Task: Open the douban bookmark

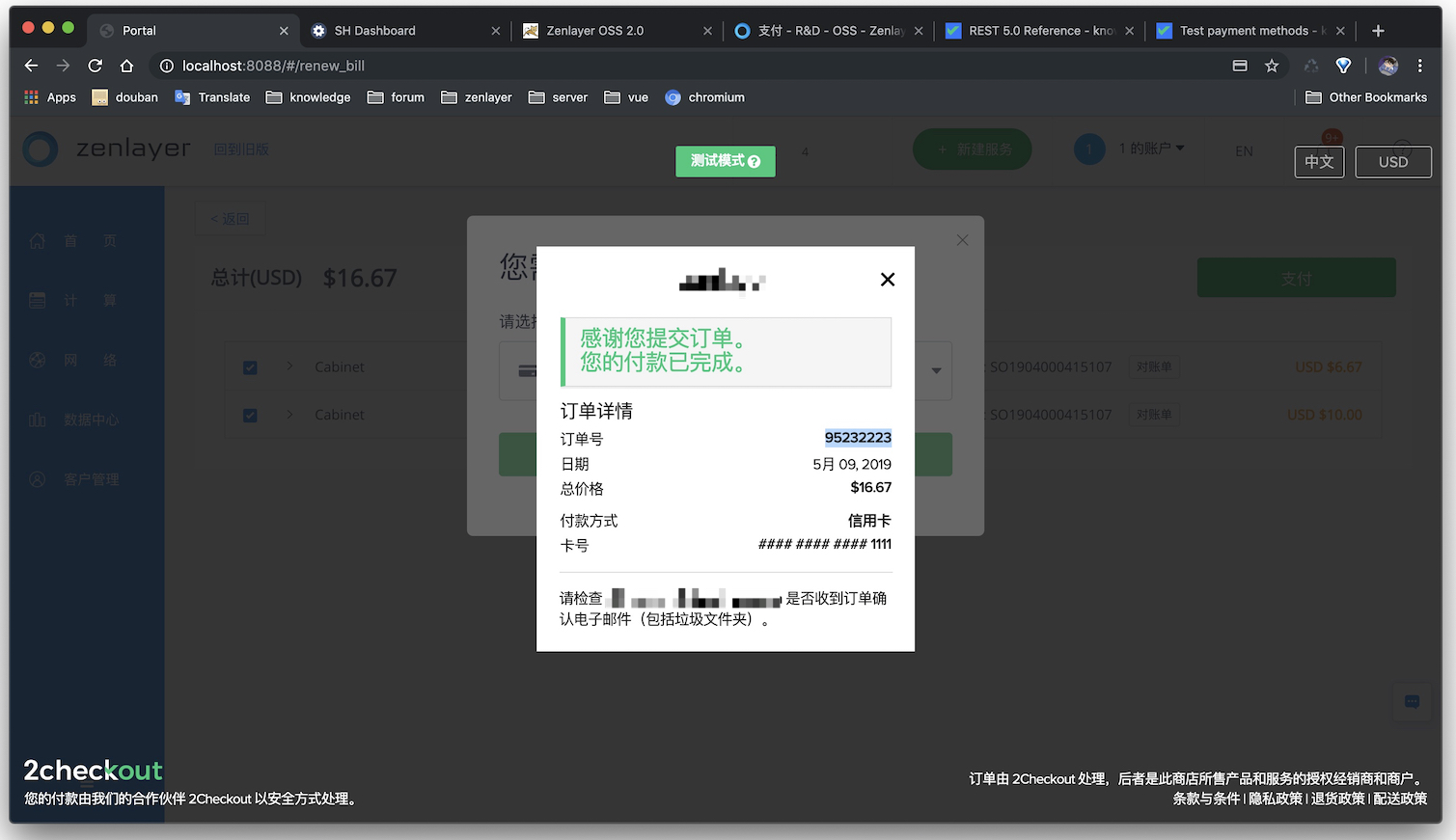Action: click(124, 97)
